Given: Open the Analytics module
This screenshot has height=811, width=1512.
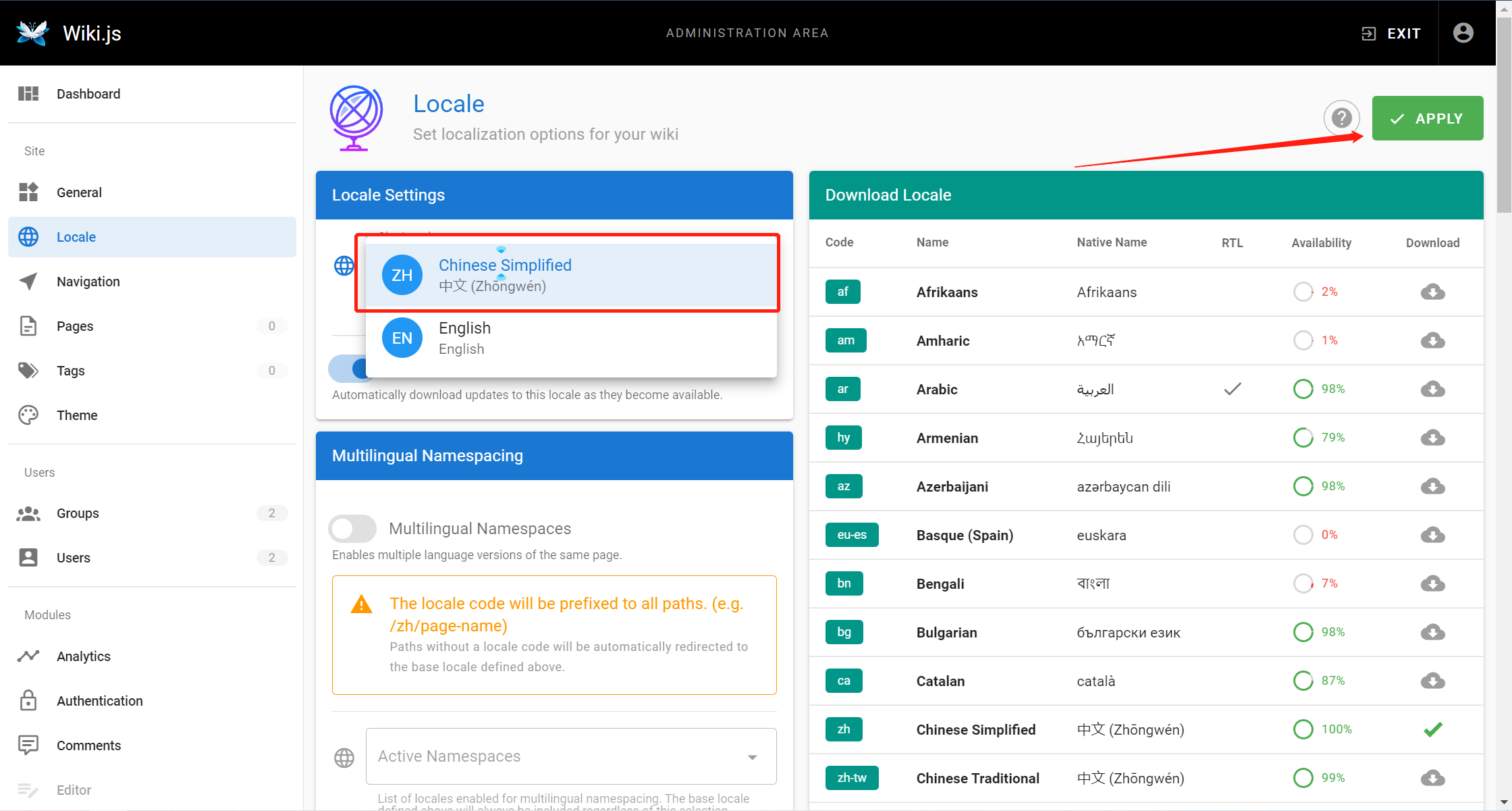Looking at the screenshot, I should (x=83, y=656).
